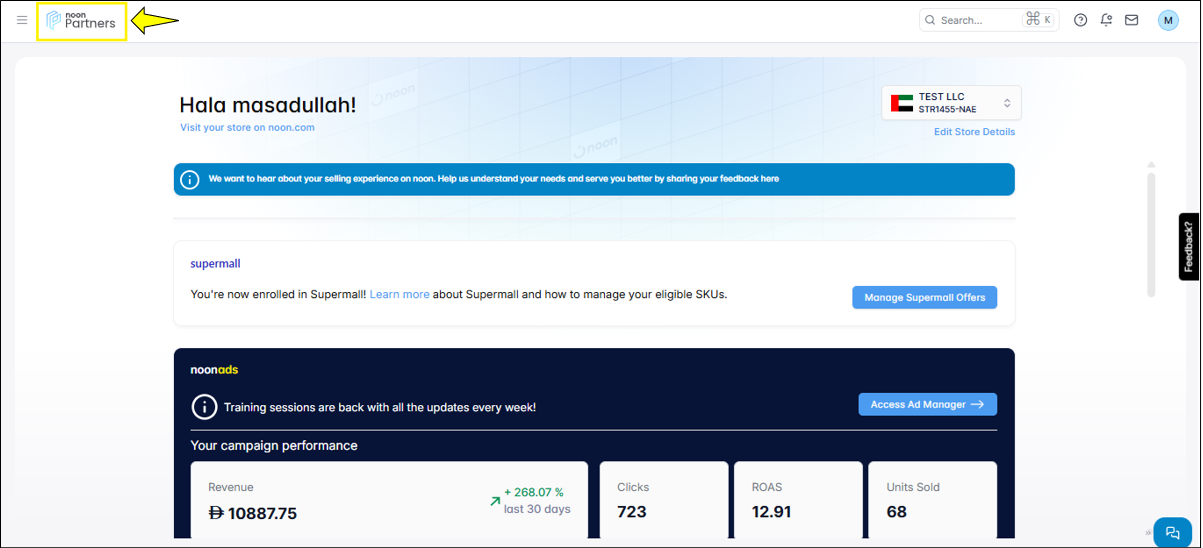Click the UAE flag icon

coord(902,103)
